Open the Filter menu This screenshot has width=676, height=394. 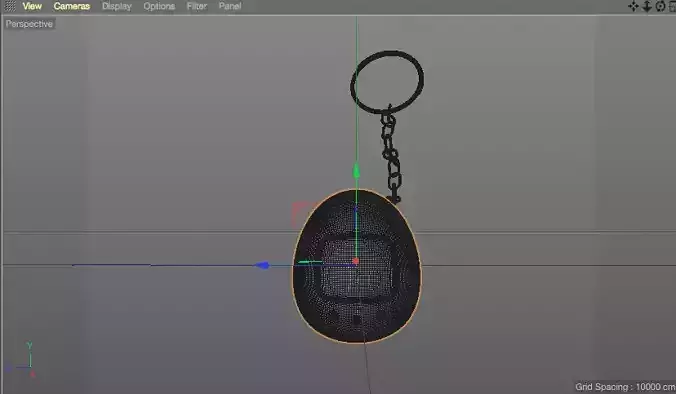[197, 6]
